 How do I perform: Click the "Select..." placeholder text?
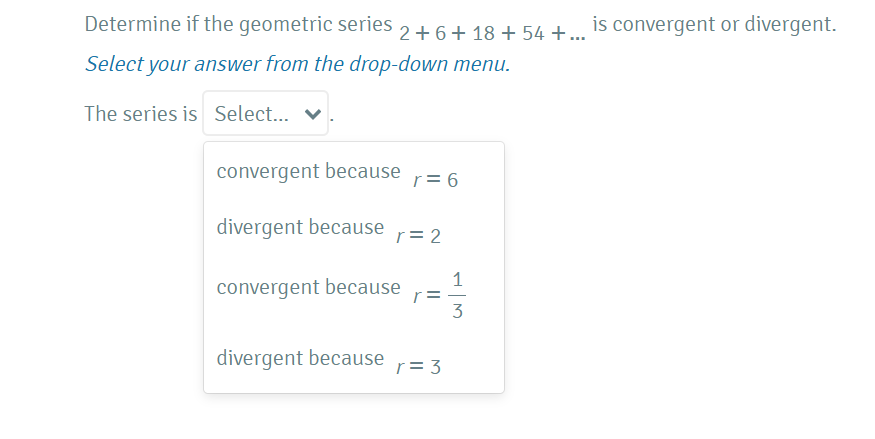click(x=251, y=114)
